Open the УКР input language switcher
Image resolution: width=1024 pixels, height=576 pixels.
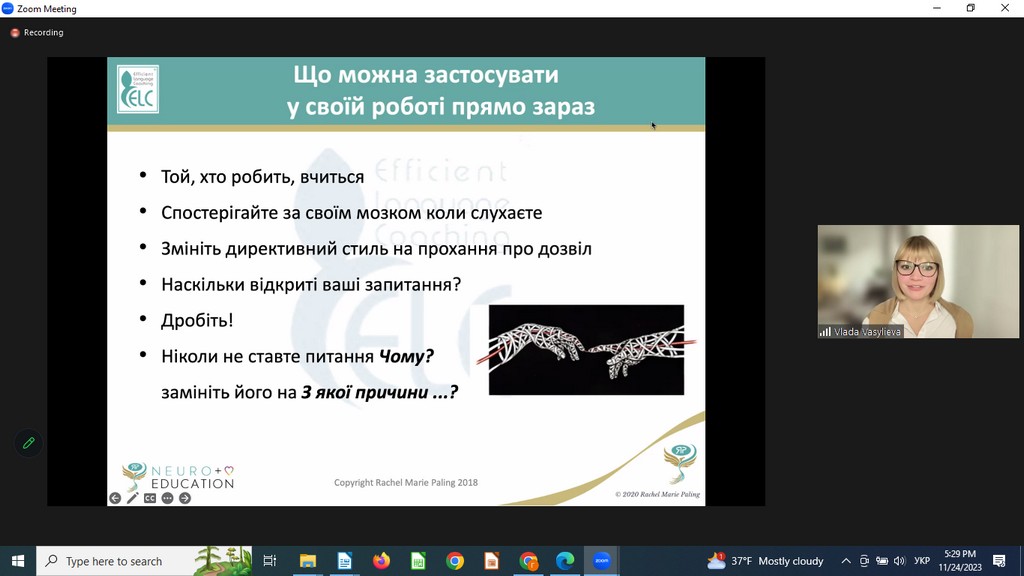922,561
